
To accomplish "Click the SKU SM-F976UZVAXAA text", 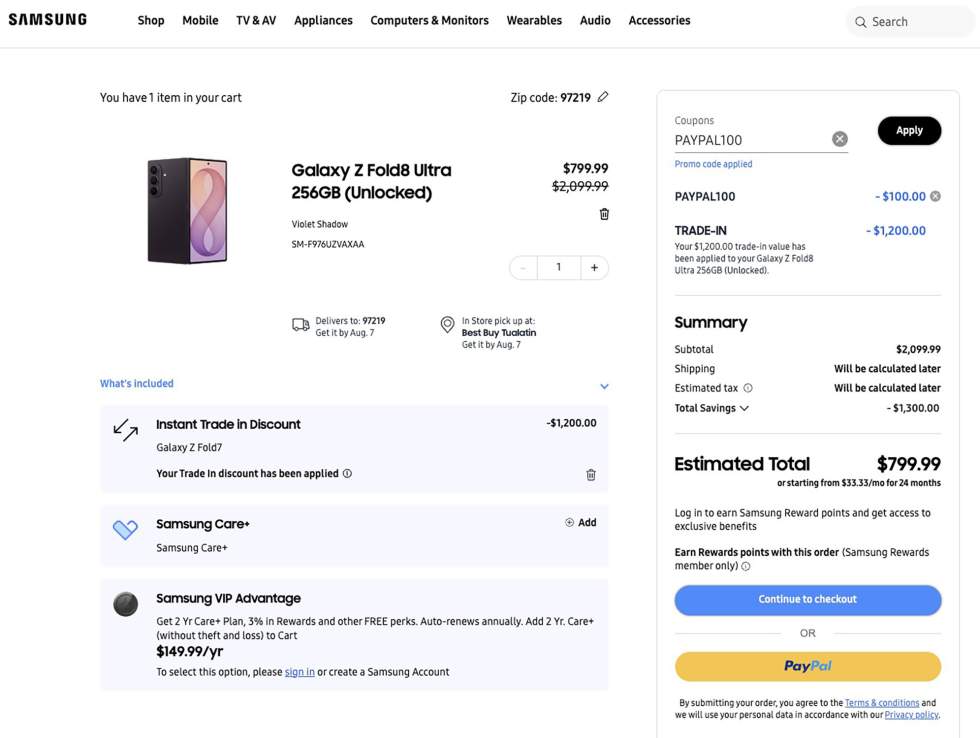I will tap(328, 244).
